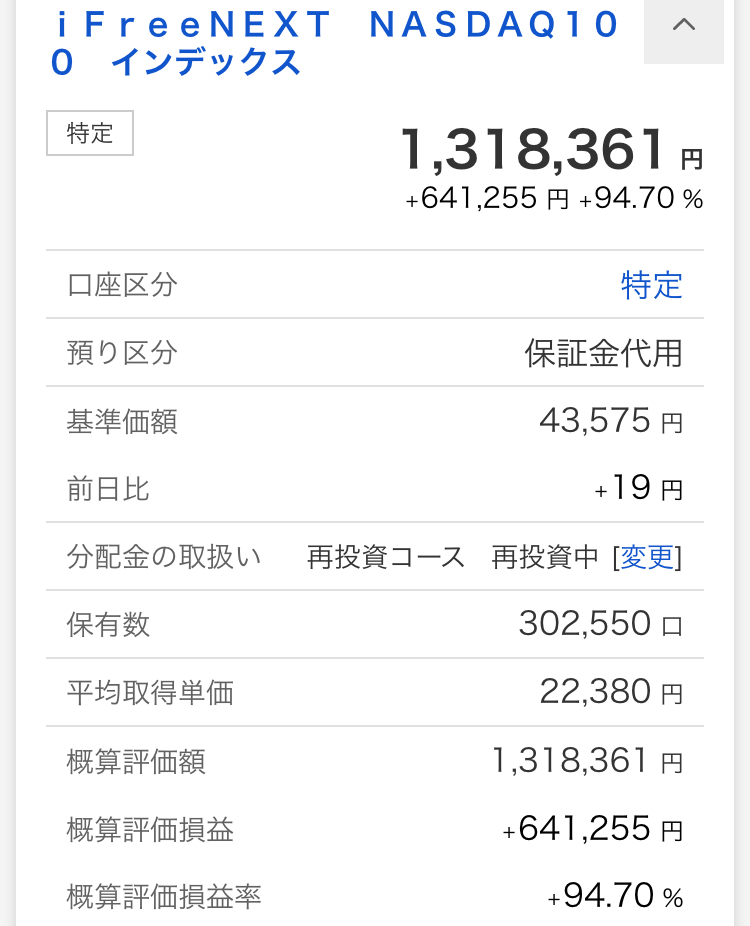
Task: Click the 前日比 value +19 円
Action: click(638, 489)
